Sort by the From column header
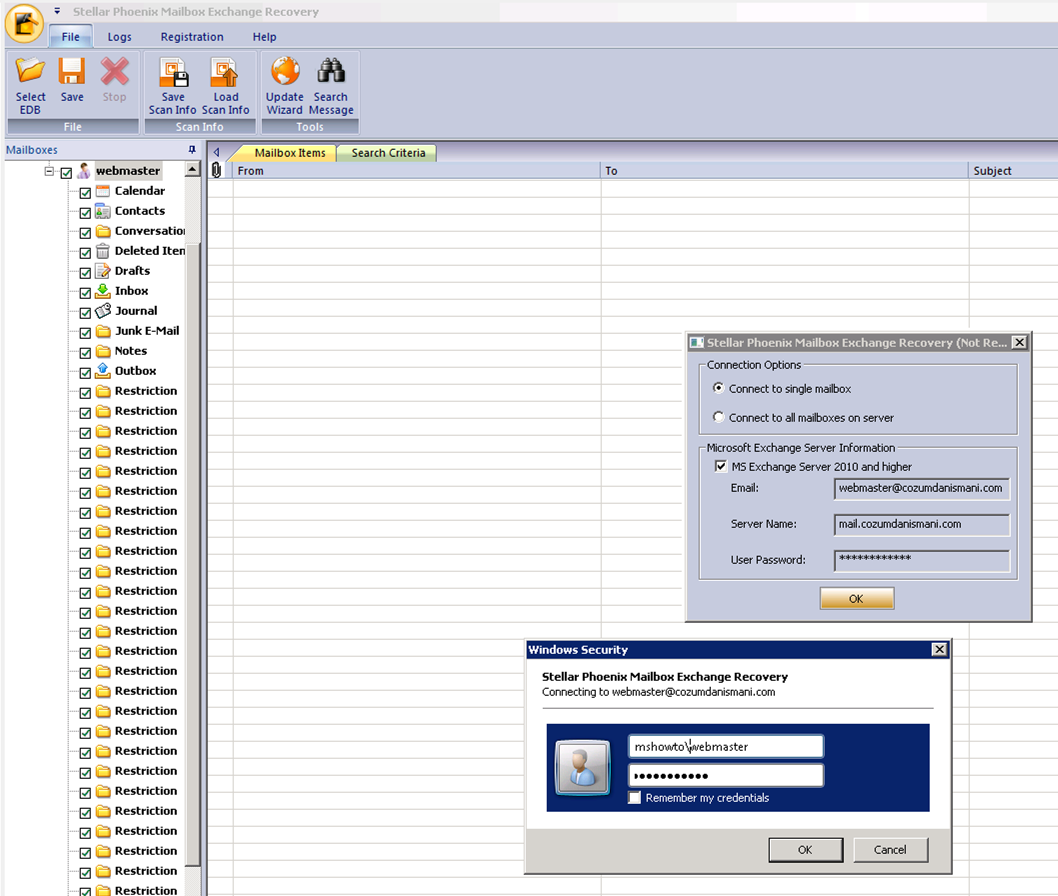1058x896 pixels. coord(416,171)
